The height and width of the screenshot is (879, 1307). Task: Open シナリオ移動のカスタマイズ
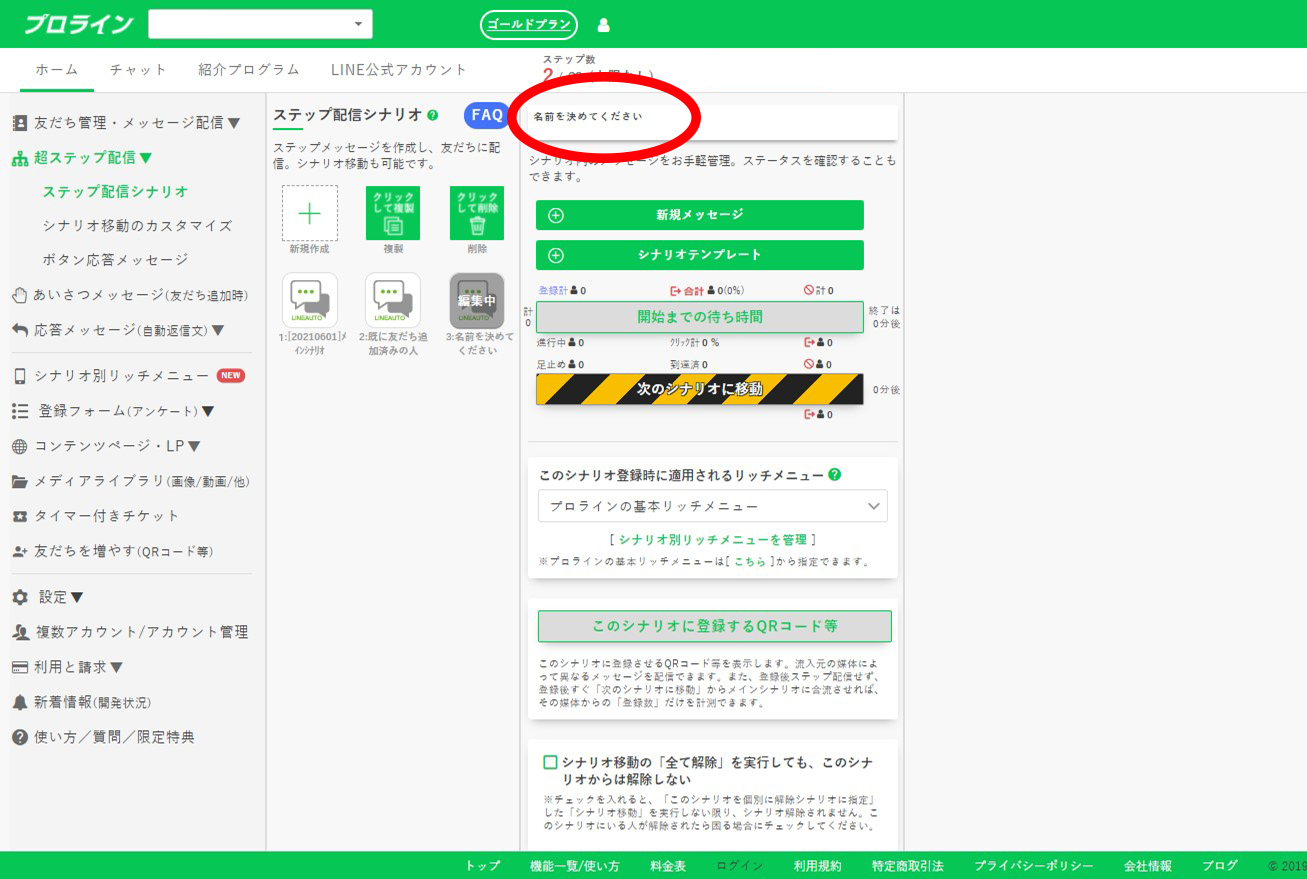pyautogui.click(x=137, y=226)
